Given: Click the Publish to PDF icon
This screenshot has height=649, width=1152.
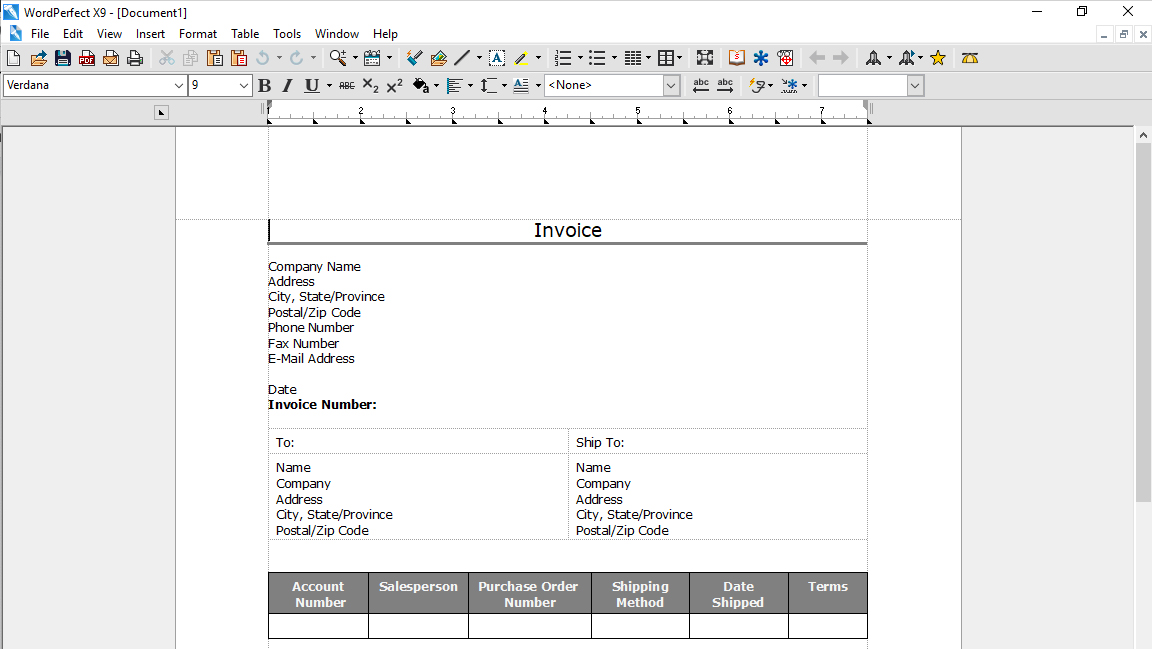Looking at the screenshot, I should pyautogui.click(x=87, y=58).
